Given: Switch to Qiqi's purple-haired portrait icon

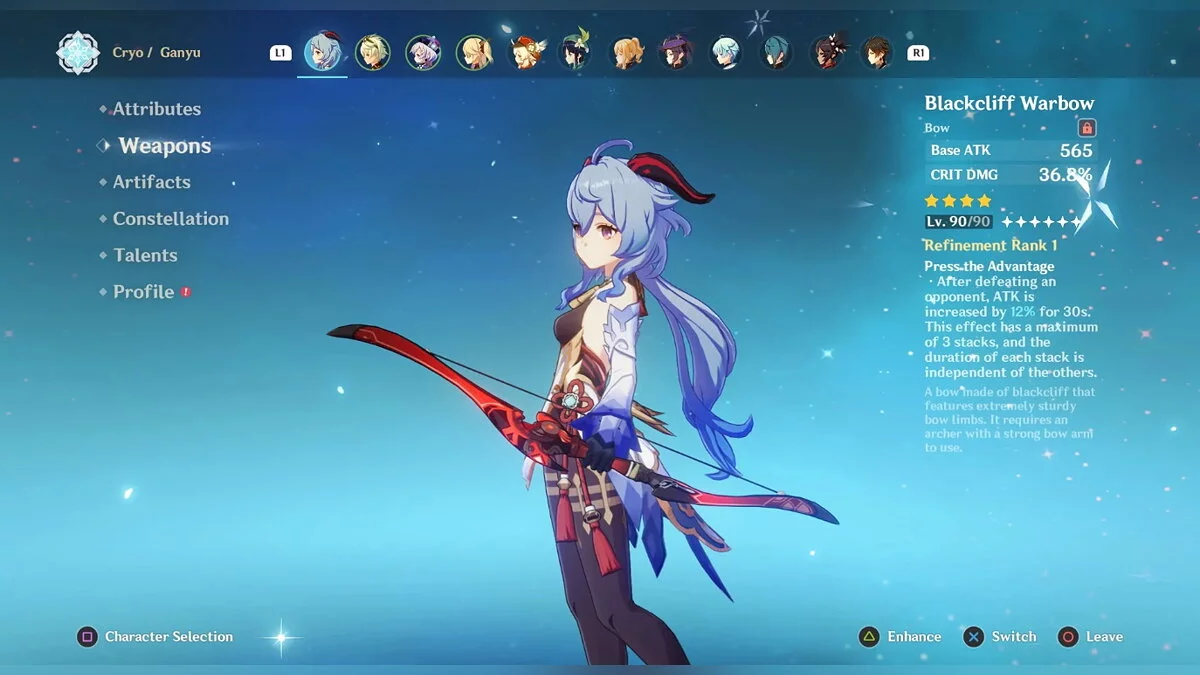Looking at the screenshot, I should click(x=424, y=52).
